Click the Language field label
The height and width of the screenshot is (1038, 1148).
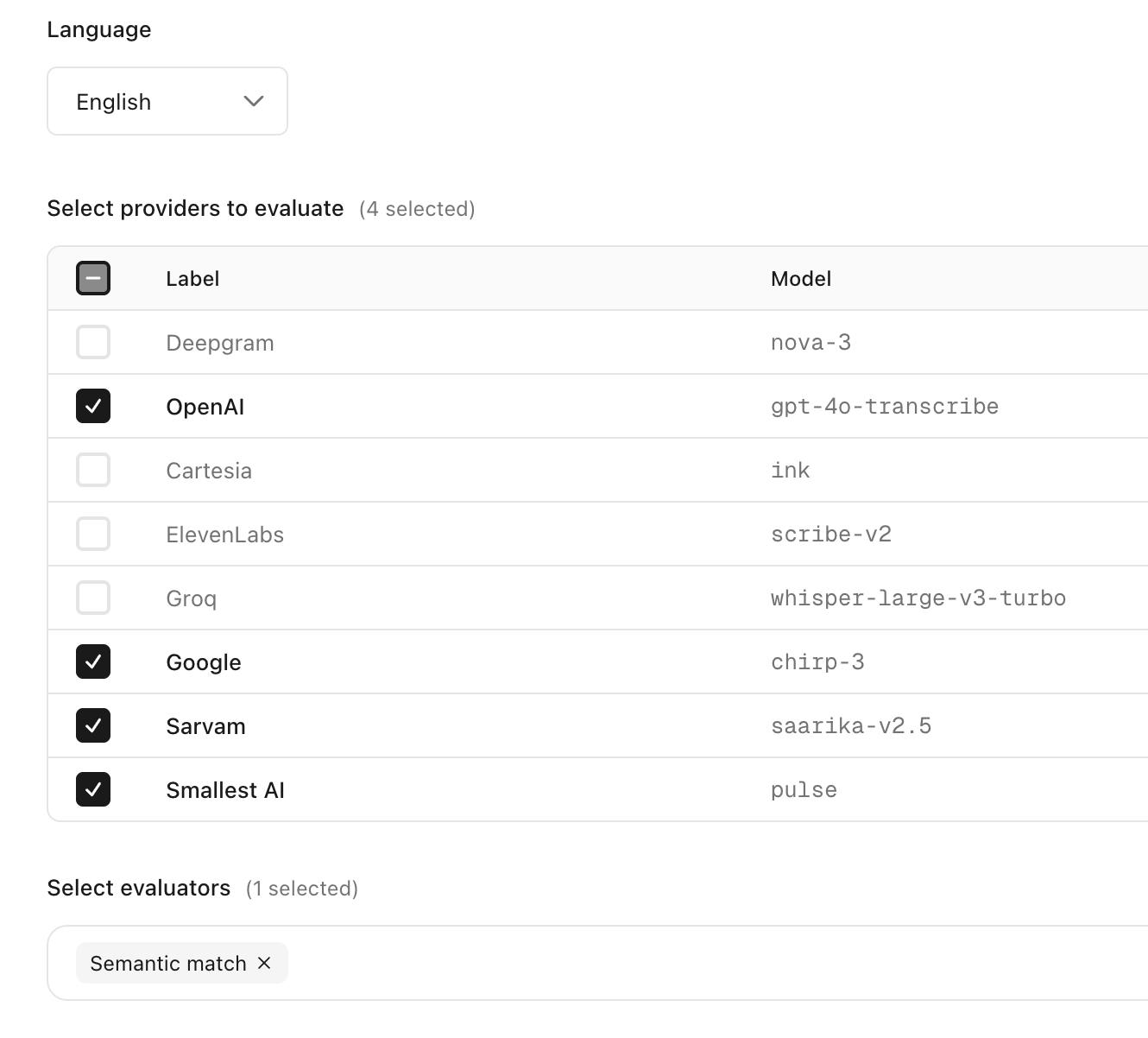[99, 30]
